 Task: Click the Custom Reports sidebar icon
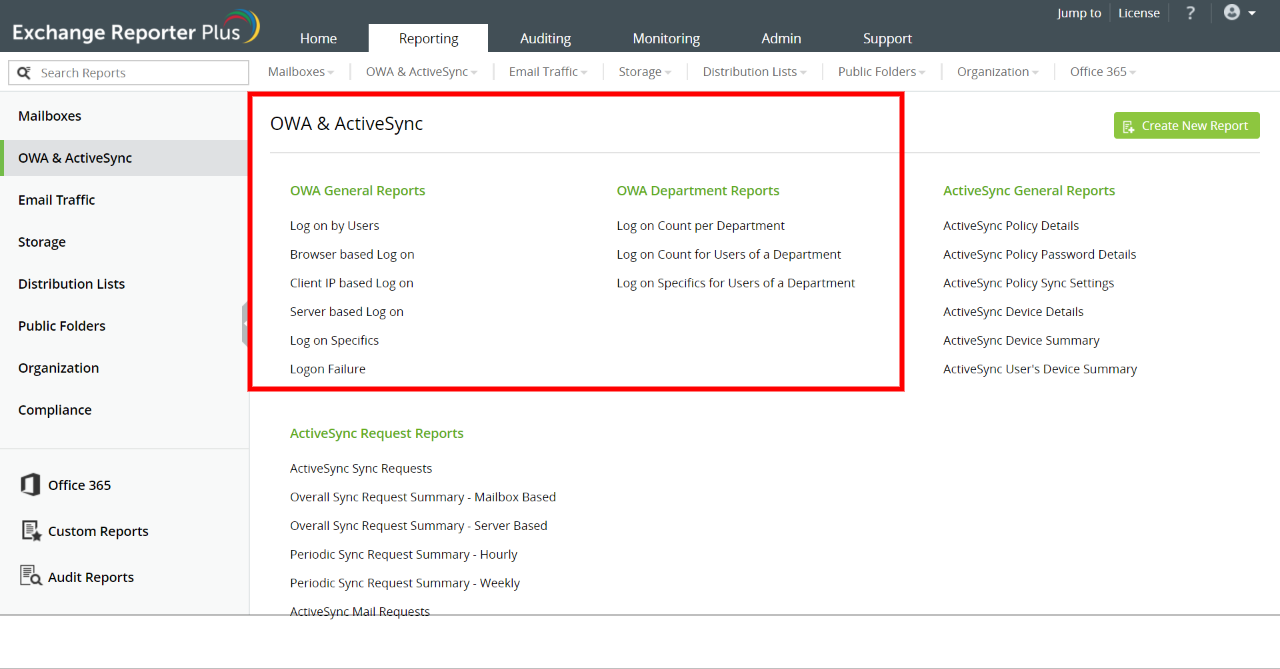click(x=30, y=531)
